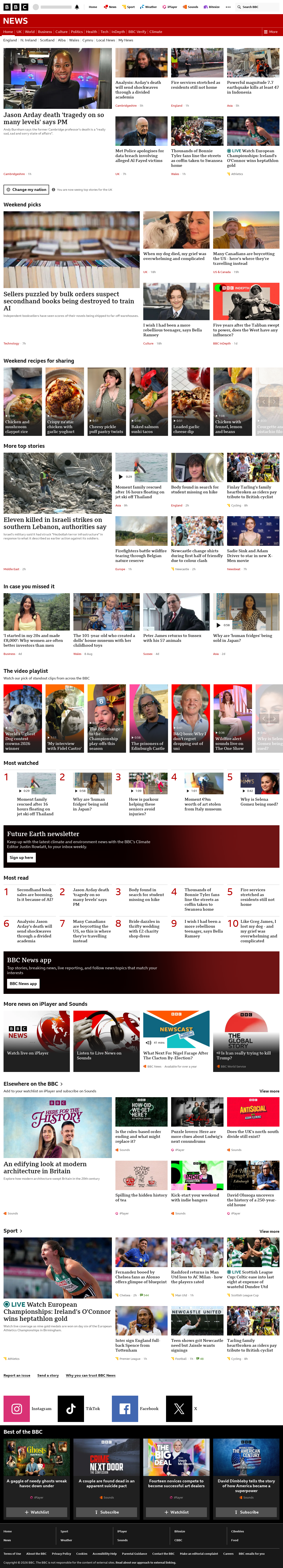Click View more in the Sport section
The width and height of the screenshot is (283, 1568).
[270, 1231]
